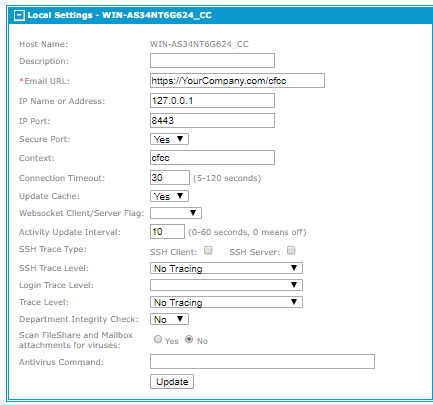Open the Secure Port dropdown
Image resolution: width=433 pixels, height=405 pixels.
tap(169, 139)
